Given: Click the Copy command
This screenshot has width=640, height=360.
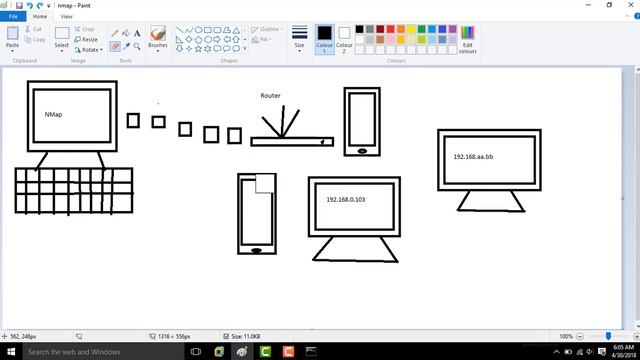Looking at the screenshot, I should pos(35,40).
